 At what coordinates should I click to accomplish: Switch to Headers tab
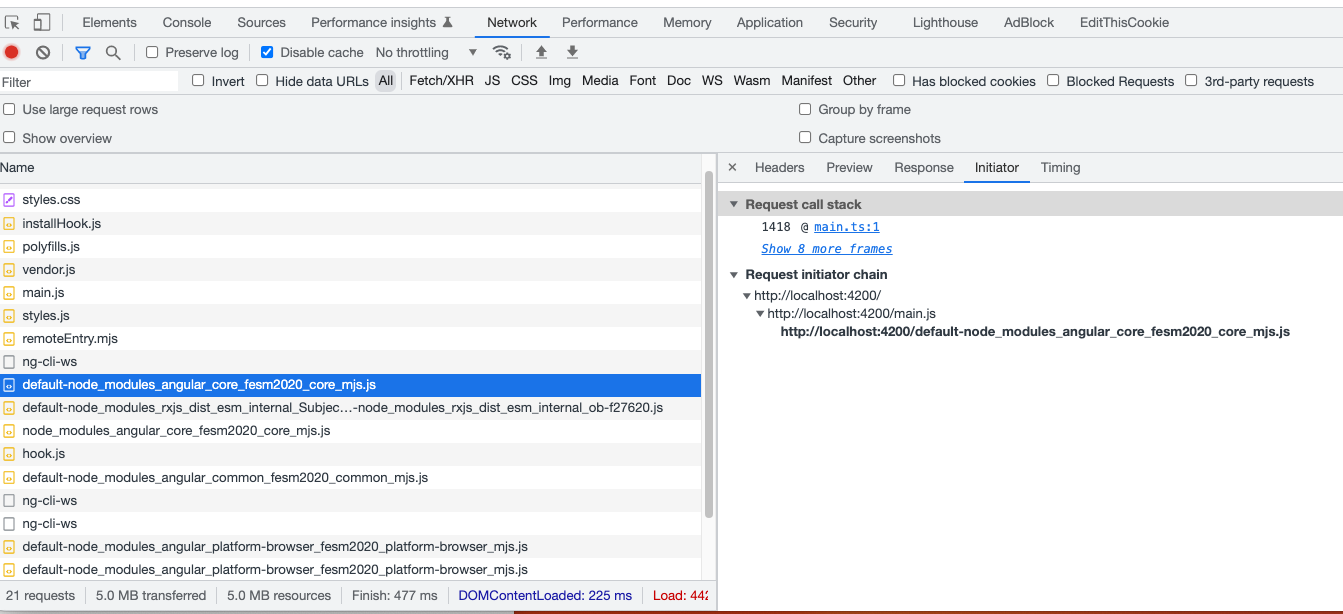pos(780,167)
